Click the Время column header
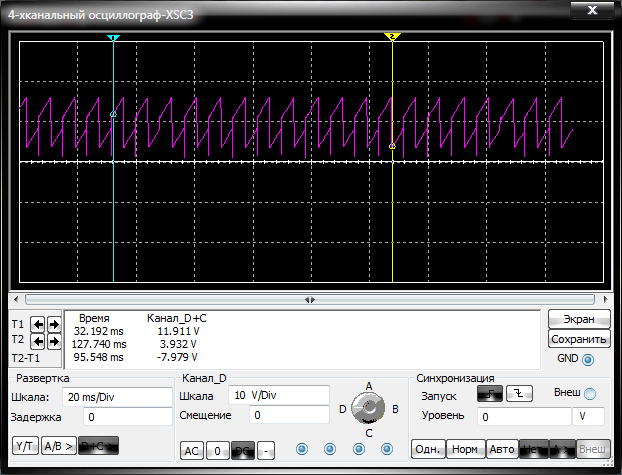Viewport: 622px width, 475px height. tap(94, 318)
